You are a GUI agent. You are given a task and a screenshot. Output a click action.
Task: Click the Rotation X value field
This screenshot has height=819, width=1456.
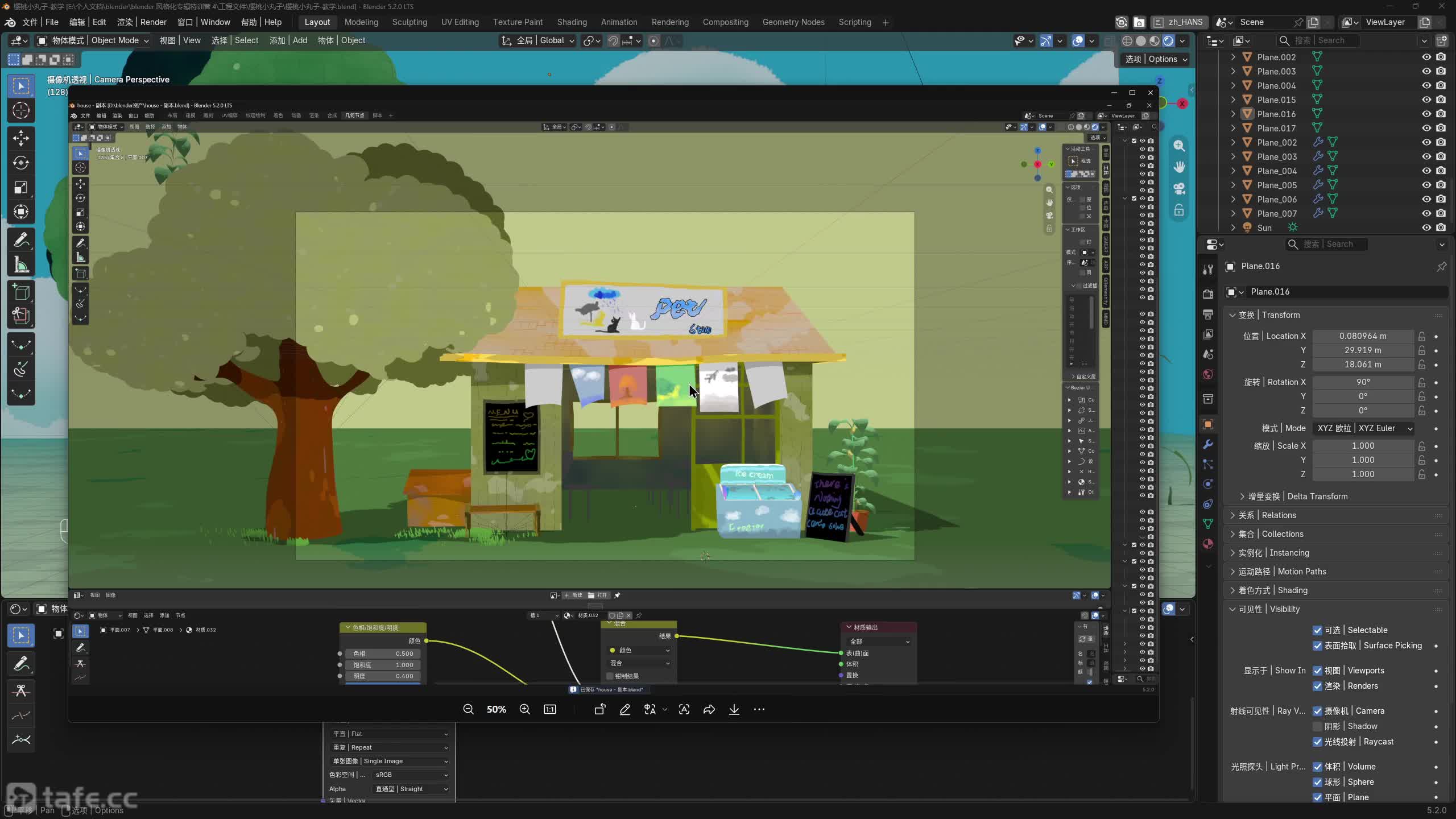click(1363, 382)
